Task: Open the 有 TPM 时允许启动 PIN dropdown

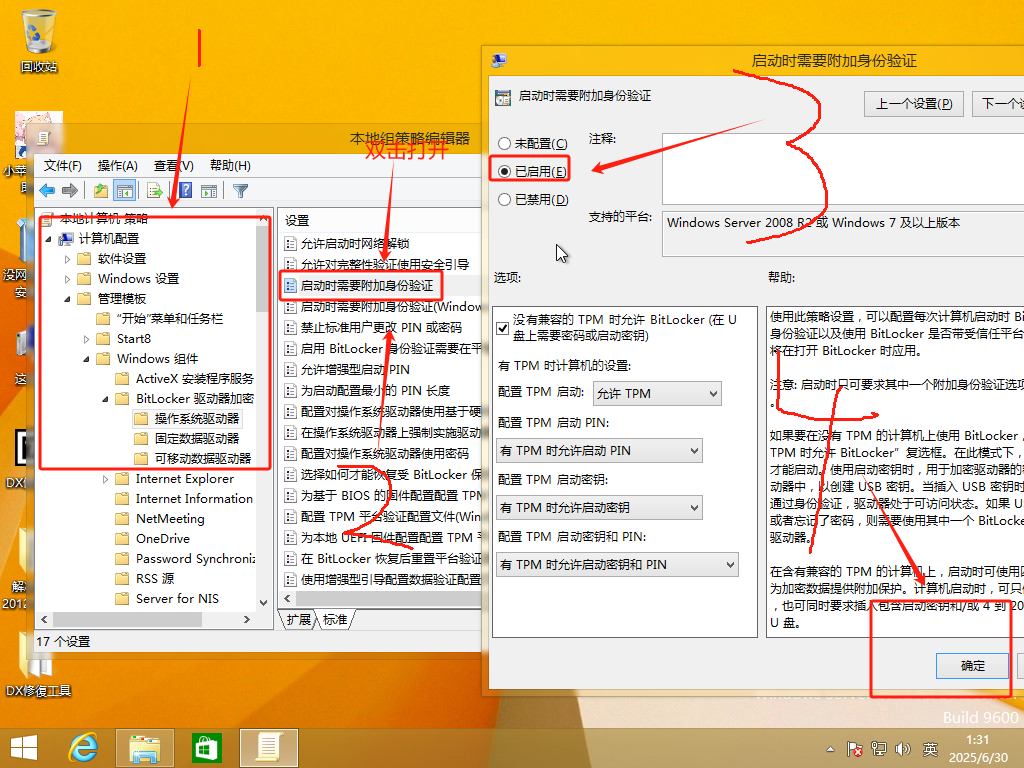Action: click(x=600, y=451)
